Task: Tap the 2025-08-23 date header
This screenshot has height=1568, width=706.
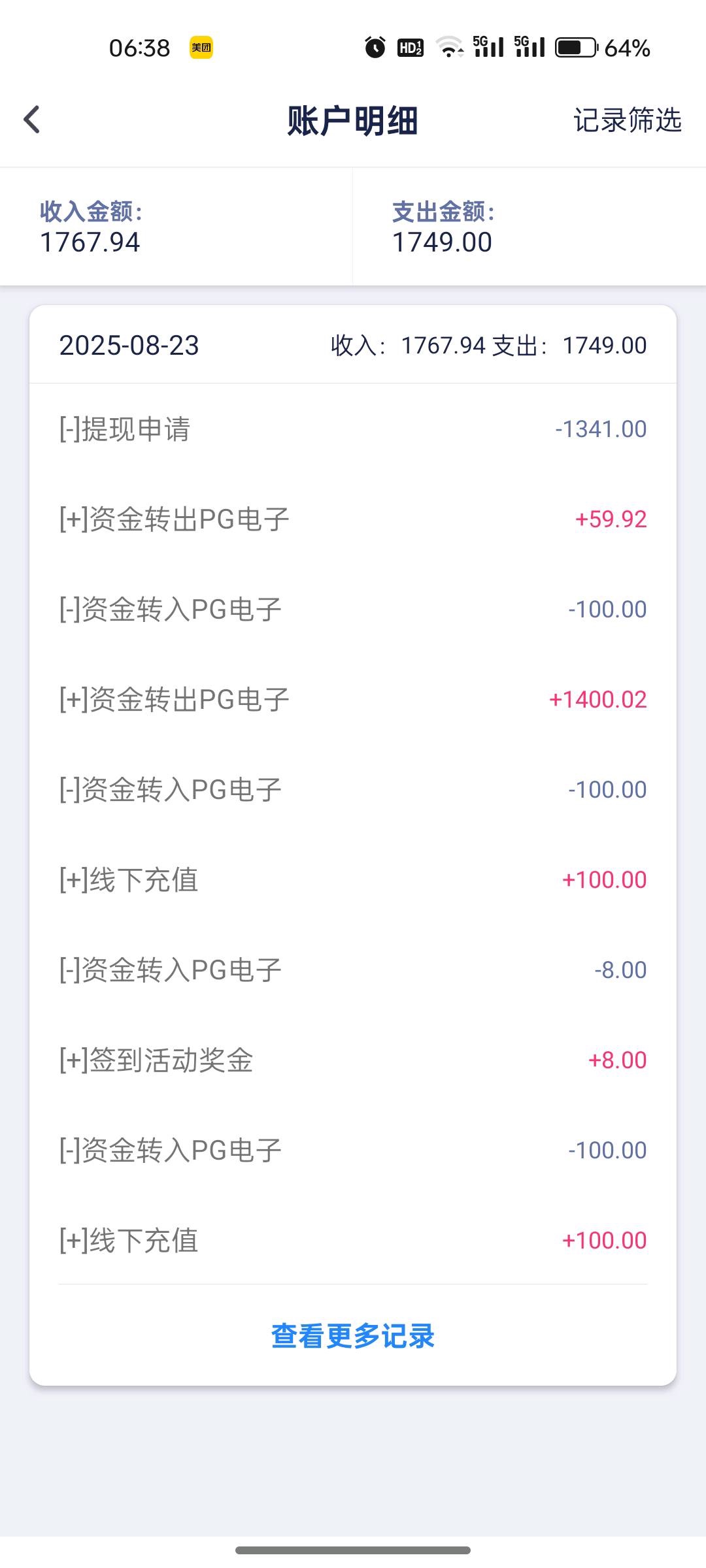Action: (129, 346)
